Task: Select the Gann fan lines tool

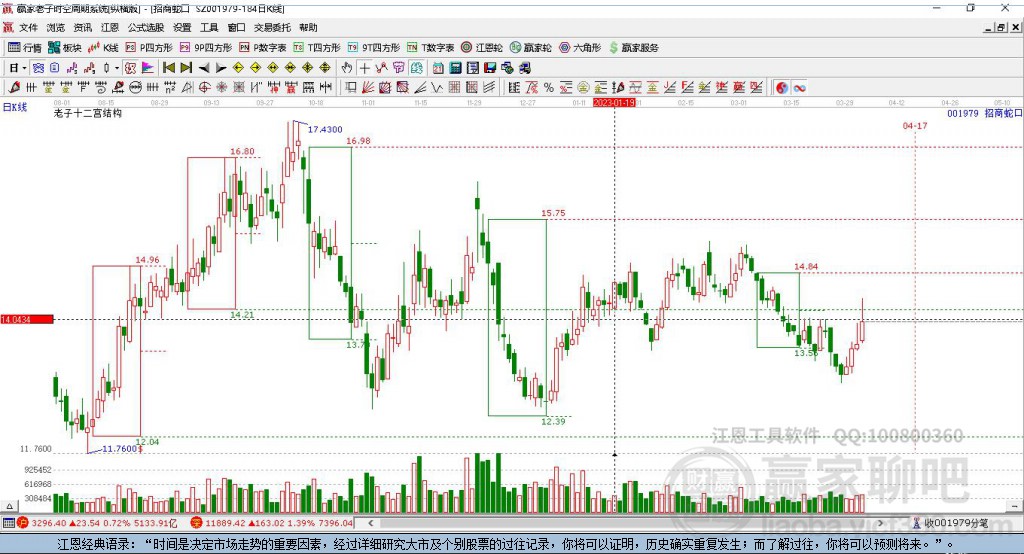Action: [367, 87]
